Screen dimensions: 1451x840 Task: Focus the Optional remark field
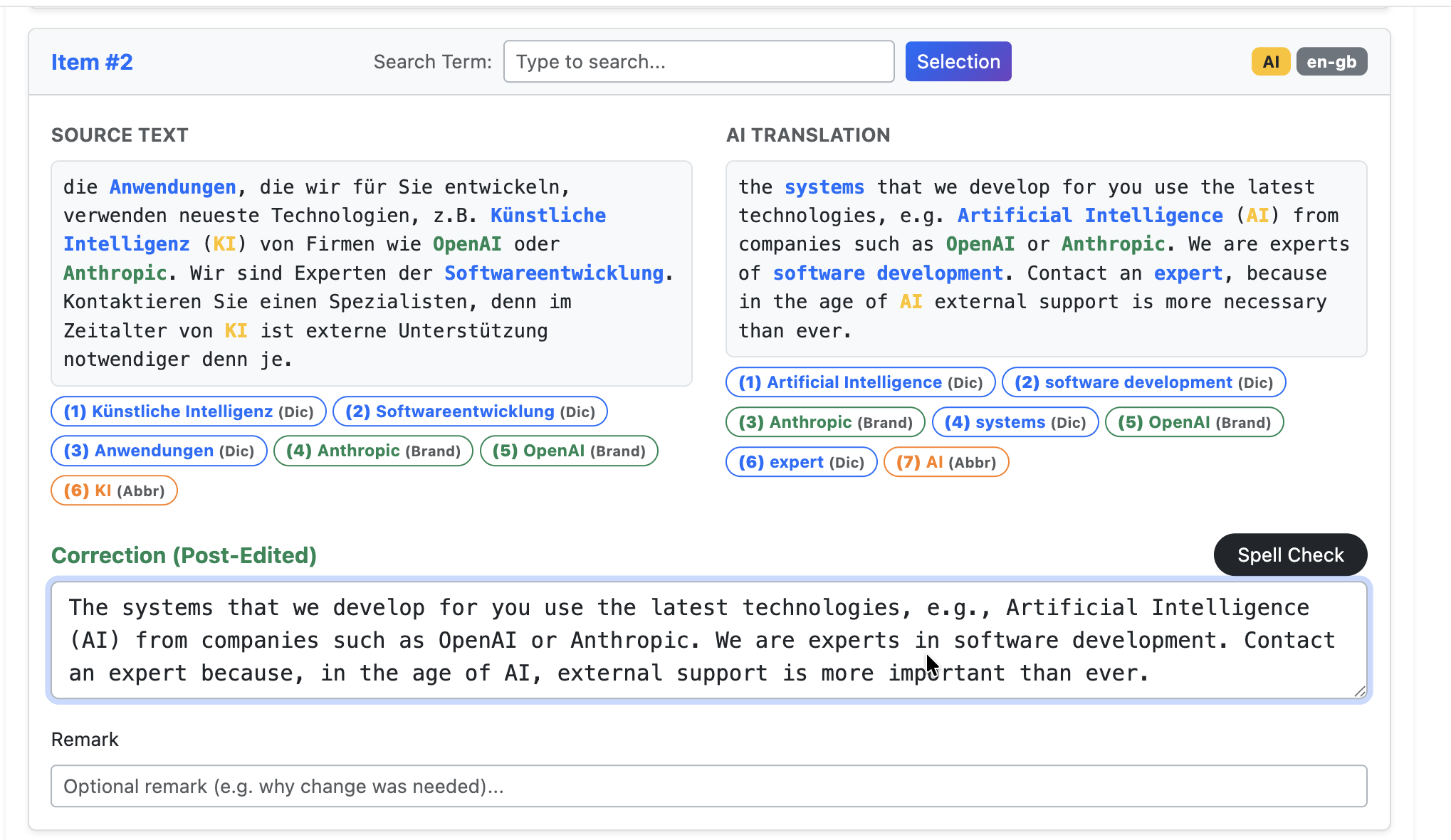pos(708,786)
